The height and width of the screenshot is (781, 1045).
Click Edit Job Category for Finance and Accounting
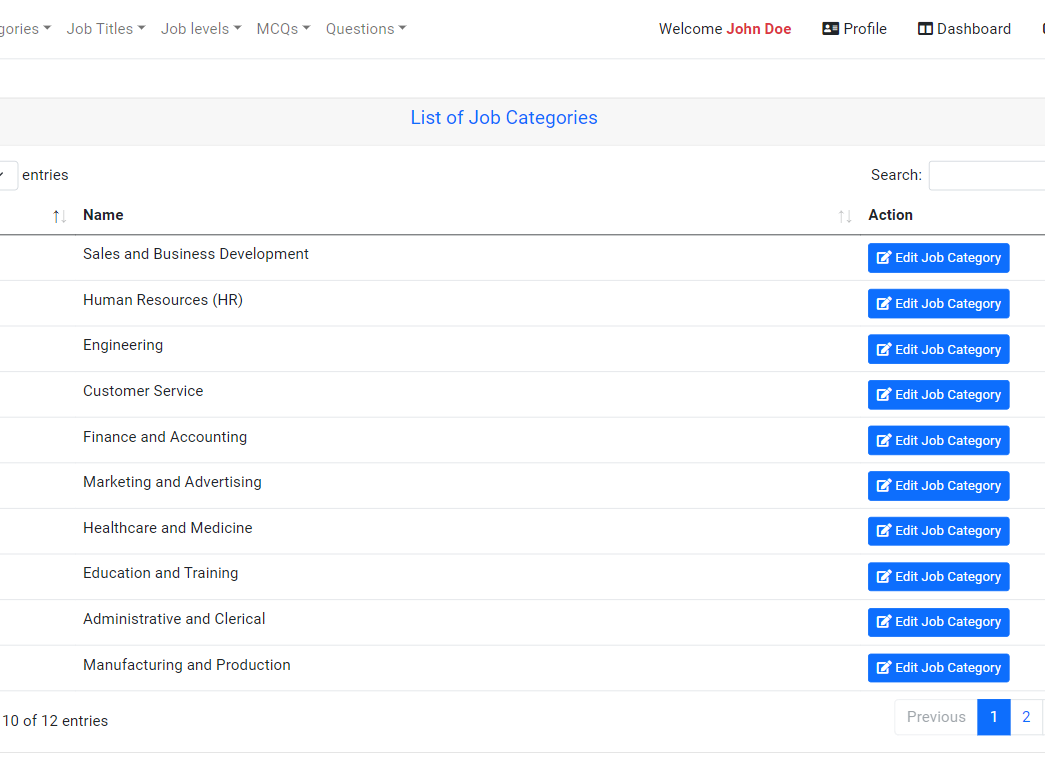(938, 440)
